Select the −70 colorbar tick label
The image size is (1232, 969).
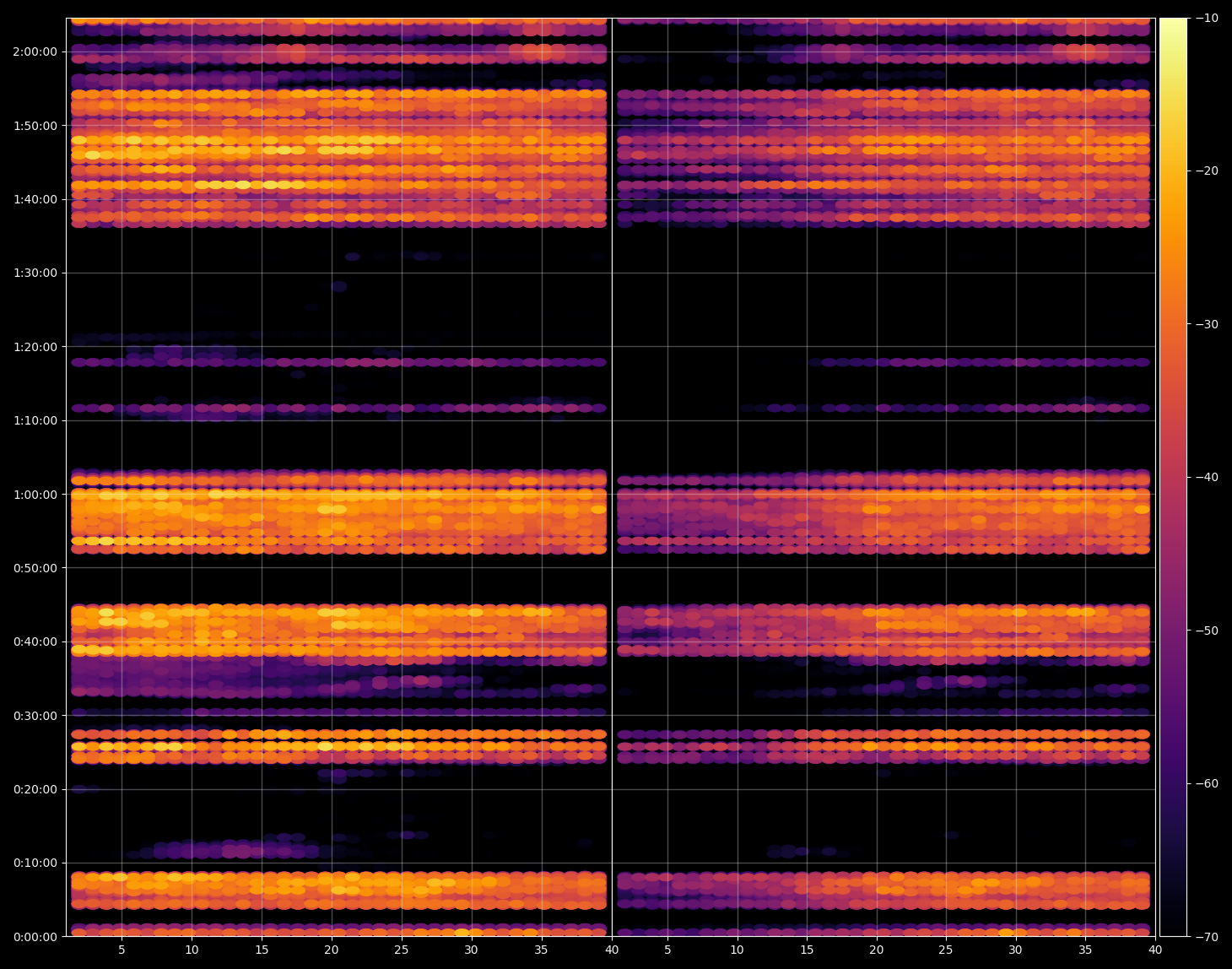[1207, 937]
